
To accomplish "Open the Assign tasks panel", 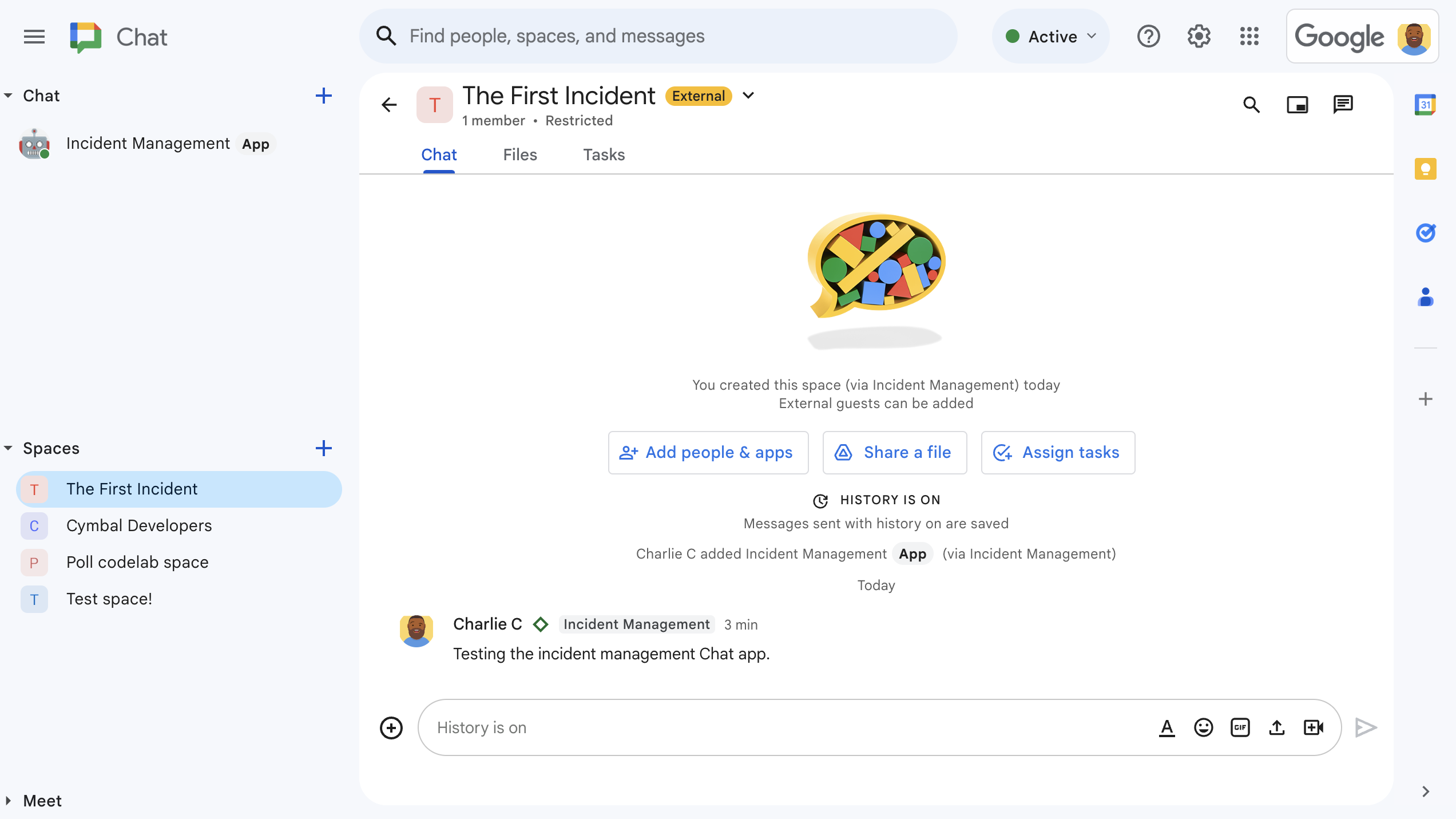I will [1057, 452].
